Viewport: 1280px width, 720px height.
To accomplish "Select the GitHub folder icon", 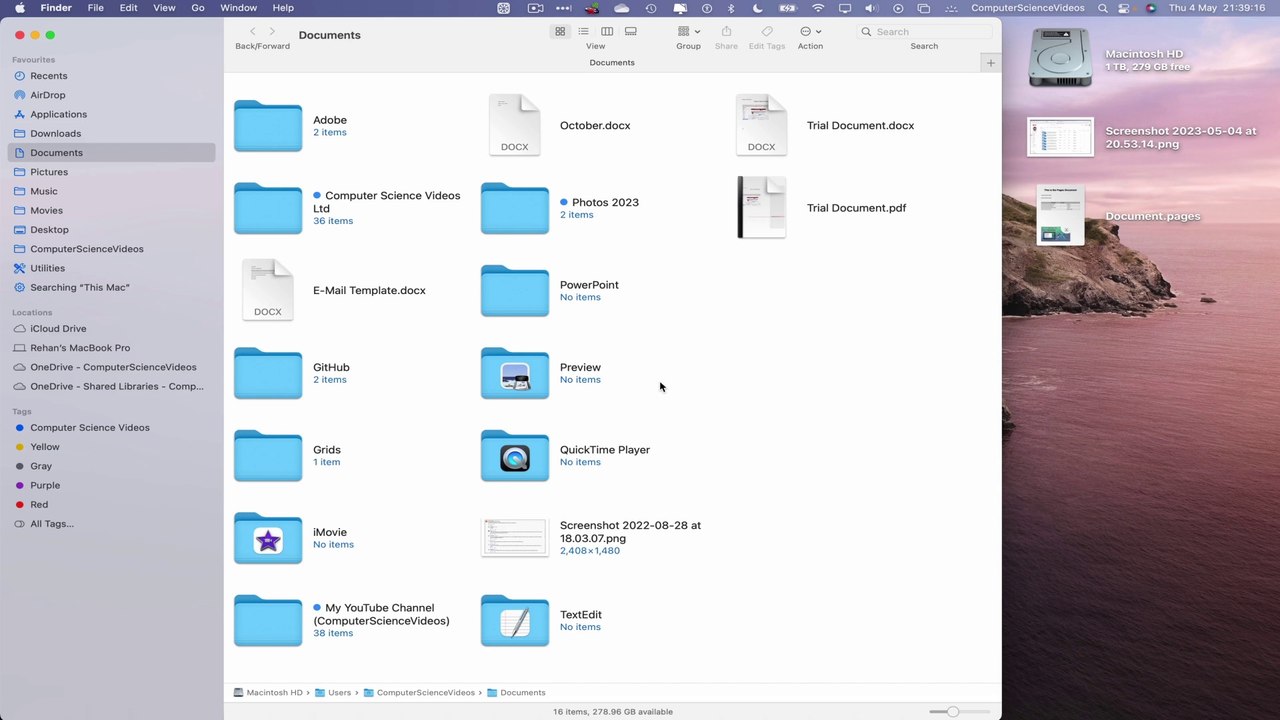I will coord(268,373).
